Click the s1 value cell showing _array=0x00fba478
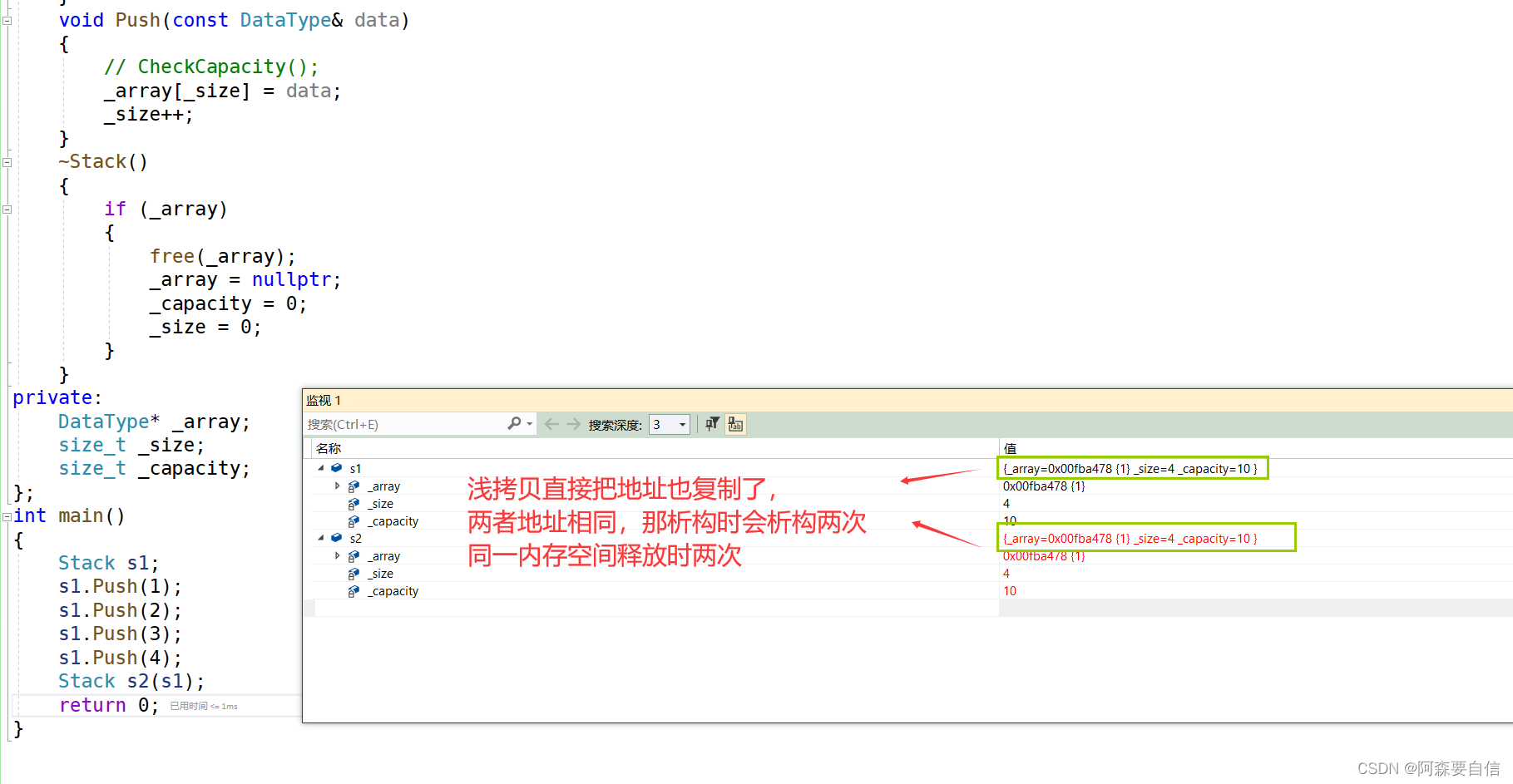 [x=1130, y=469]
